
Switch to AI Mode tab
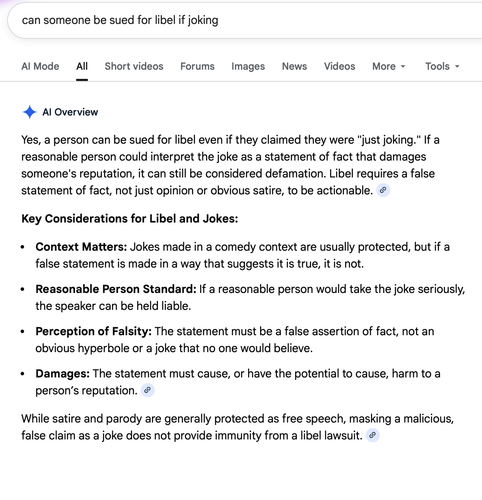pos(40,66)
